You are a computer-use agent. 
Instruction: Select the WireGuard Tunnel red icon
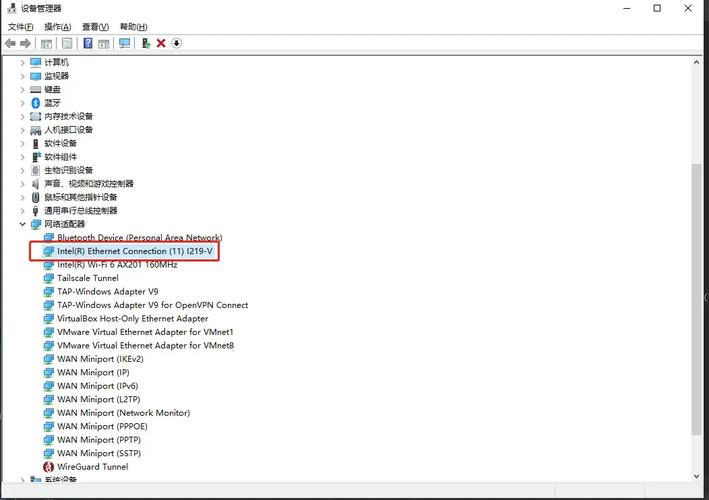48,467
